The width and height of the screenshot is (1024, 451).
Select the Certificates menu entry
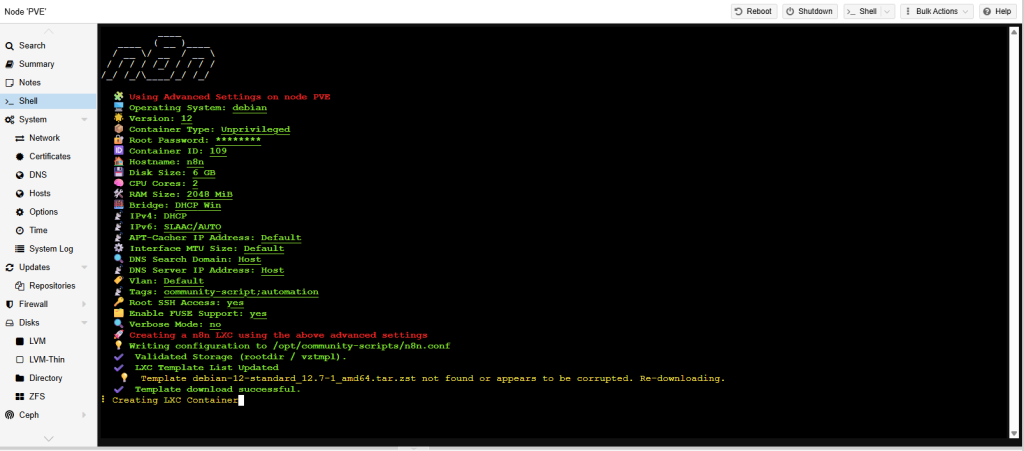49,157
